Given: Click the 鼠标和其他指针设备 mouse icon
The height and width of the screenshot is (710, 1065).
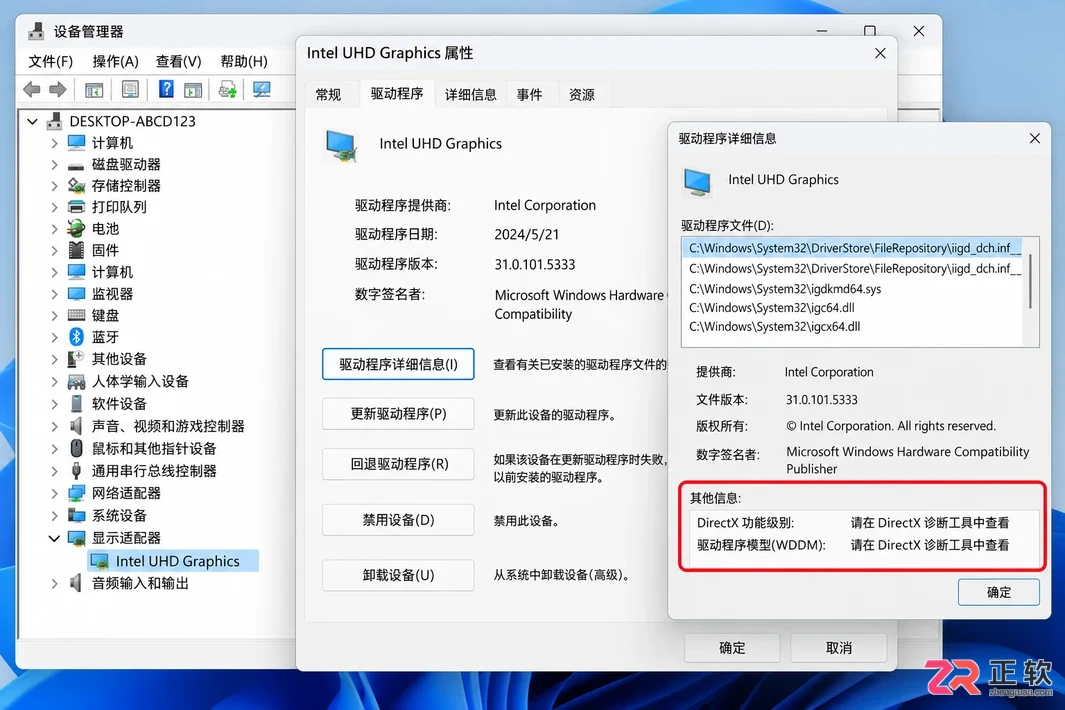Looking at the screenshot, I should tap(76, 448).
